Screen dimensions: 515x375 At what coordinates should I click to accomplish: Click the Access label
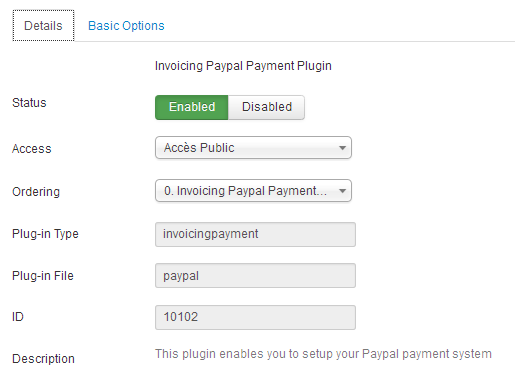point(32,149)
